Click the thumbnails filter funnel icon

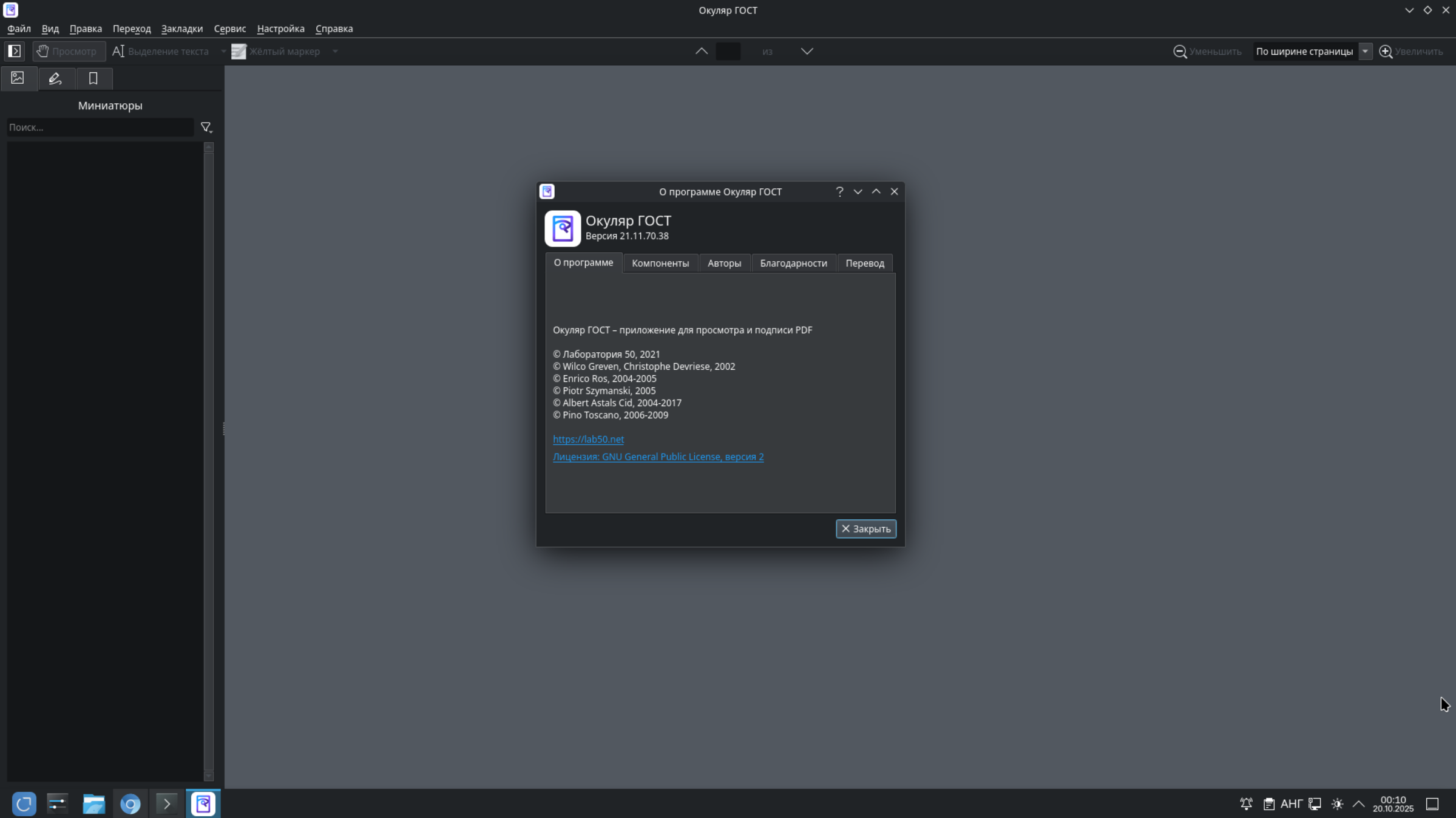click(x=206, y=128)
